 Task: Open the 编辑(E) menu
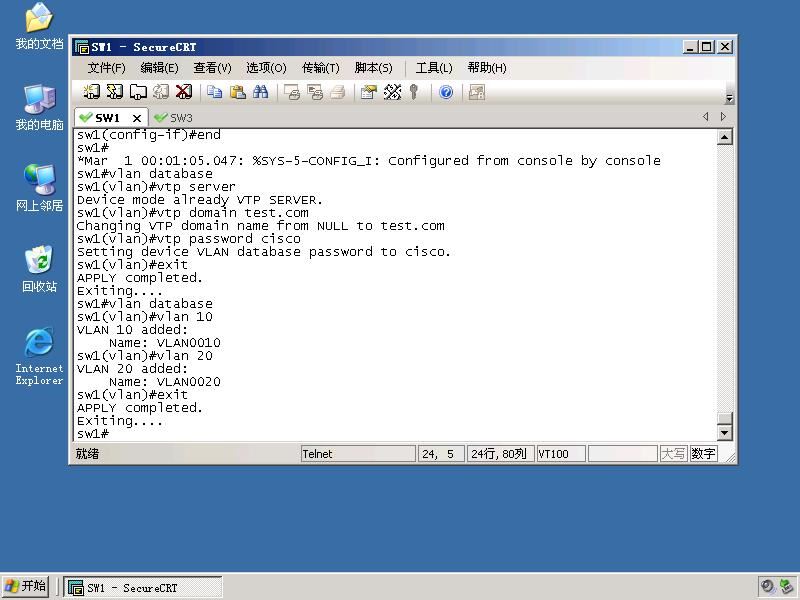pyautogui.click(x=159, y=68)
